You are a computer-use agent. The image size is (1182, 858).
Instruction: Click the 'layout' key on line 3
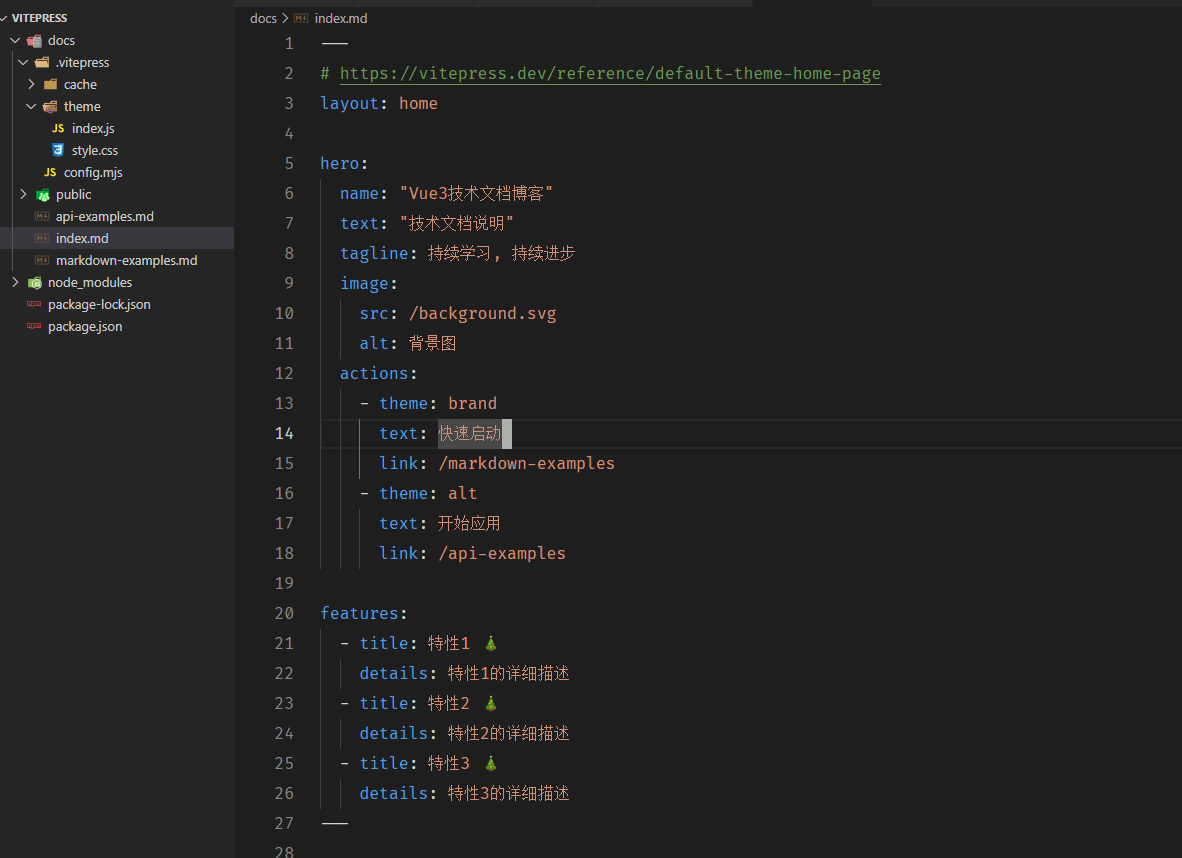point(349,103)
